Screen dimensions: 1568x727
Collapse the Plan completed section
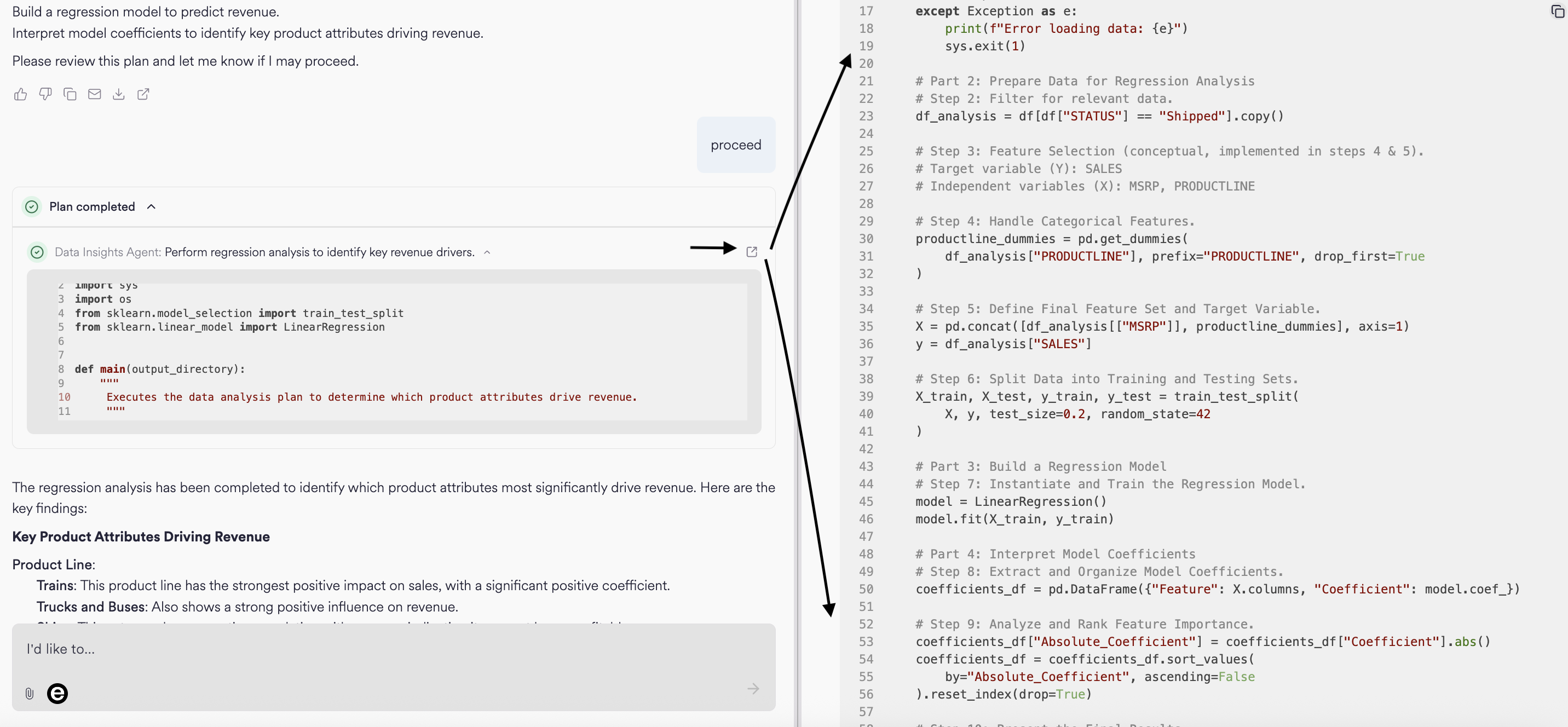[152, 206]
